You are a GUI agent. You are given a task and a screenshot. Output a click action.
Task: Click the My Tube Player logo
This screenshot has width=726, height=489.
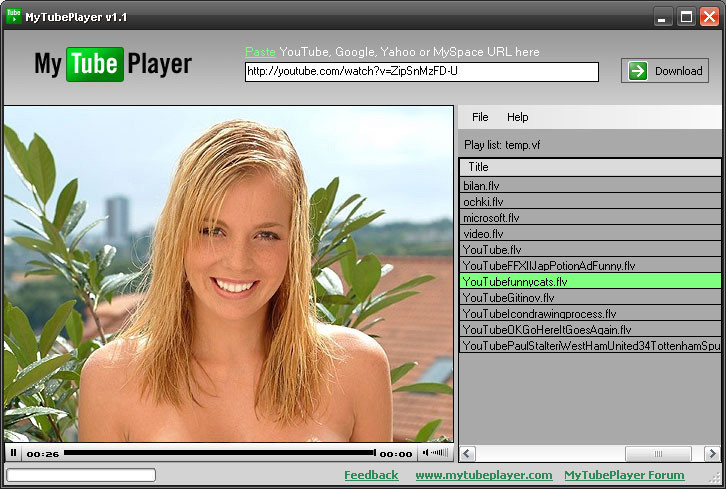(x=113, y=65)
